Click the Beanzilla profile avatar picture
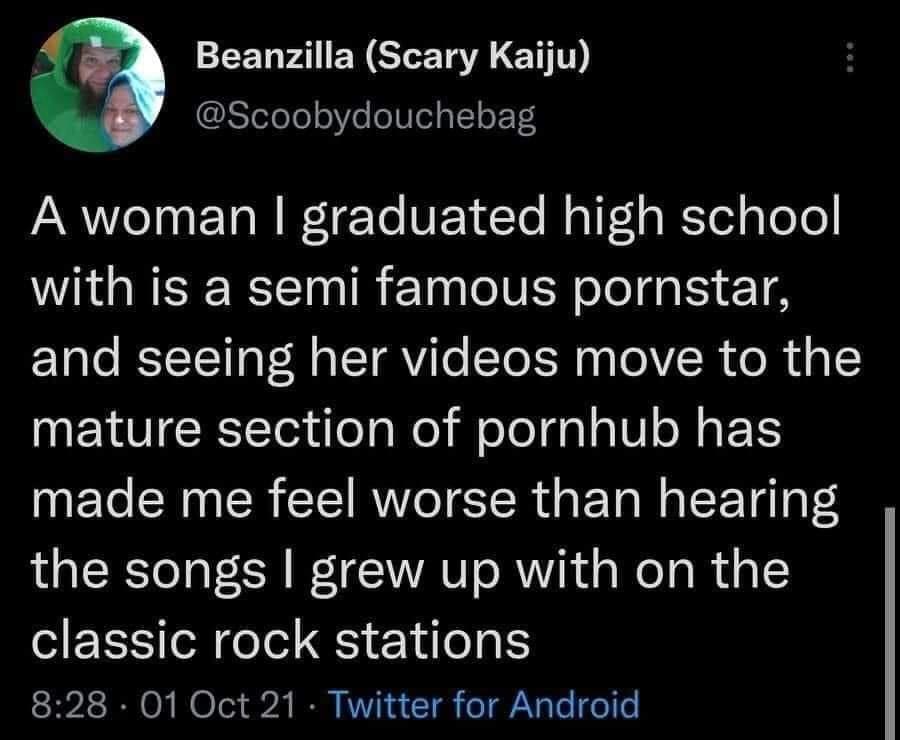This screenshot has height=740, width=900. (x=99, y=88)
